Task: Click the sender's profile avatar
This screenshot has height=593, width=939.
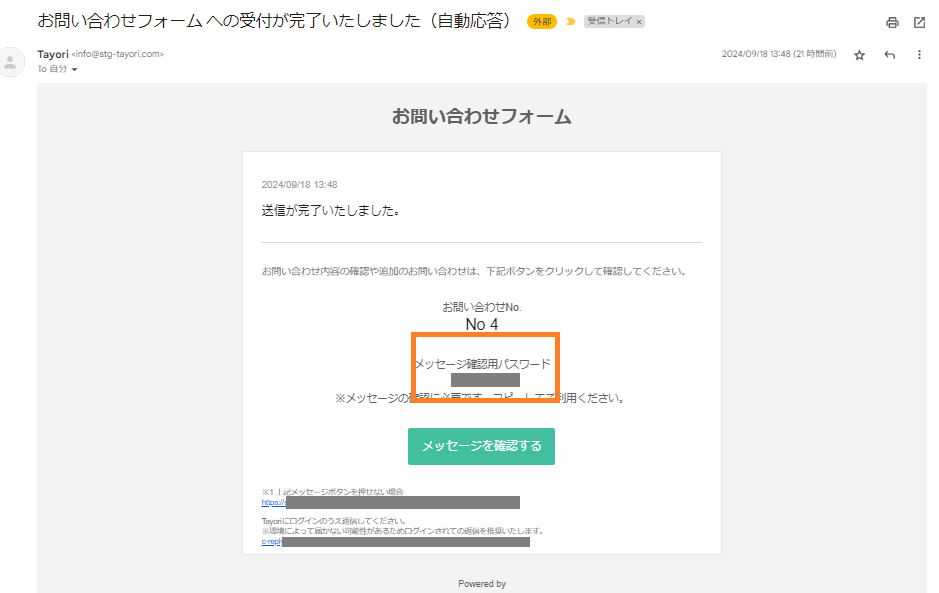Action: [13, 62]
